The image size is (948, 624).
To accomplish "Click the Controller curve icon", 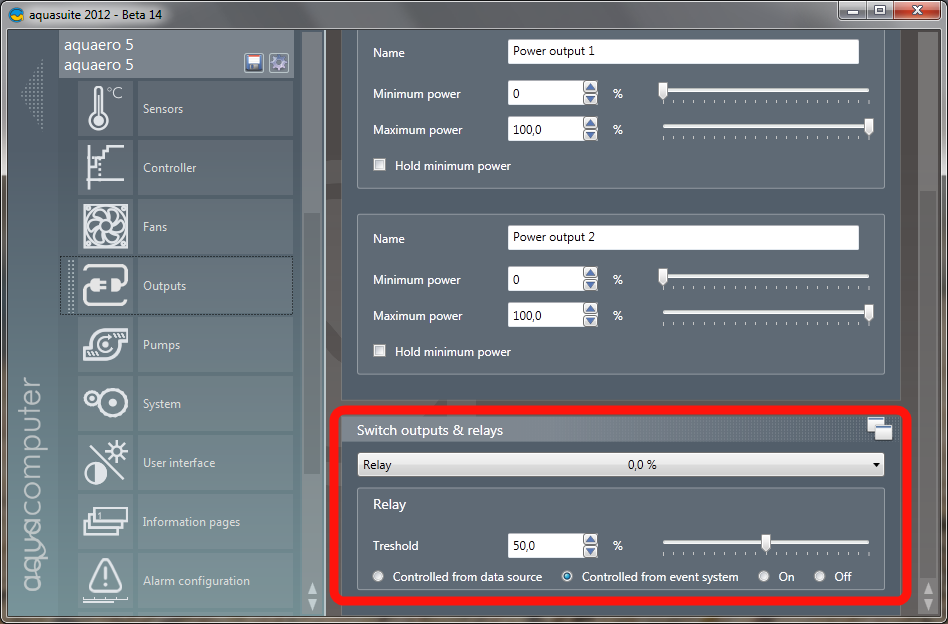I will pos(105,167).
